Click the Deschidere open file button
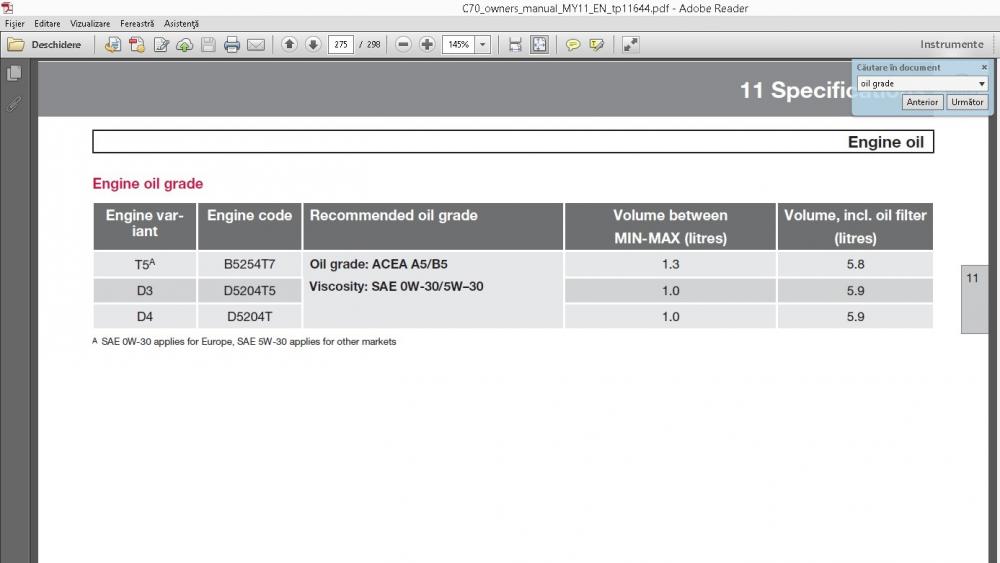Viewport: 1000px width, 563px height. [46, 44]
